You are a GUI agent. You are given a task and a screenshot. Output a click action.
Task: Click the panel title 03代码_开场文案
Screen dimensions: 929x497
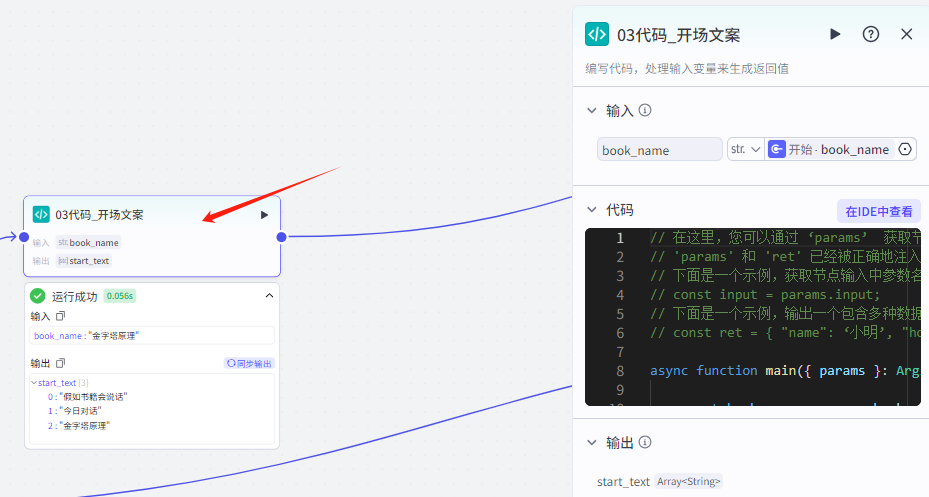(678, 36)
